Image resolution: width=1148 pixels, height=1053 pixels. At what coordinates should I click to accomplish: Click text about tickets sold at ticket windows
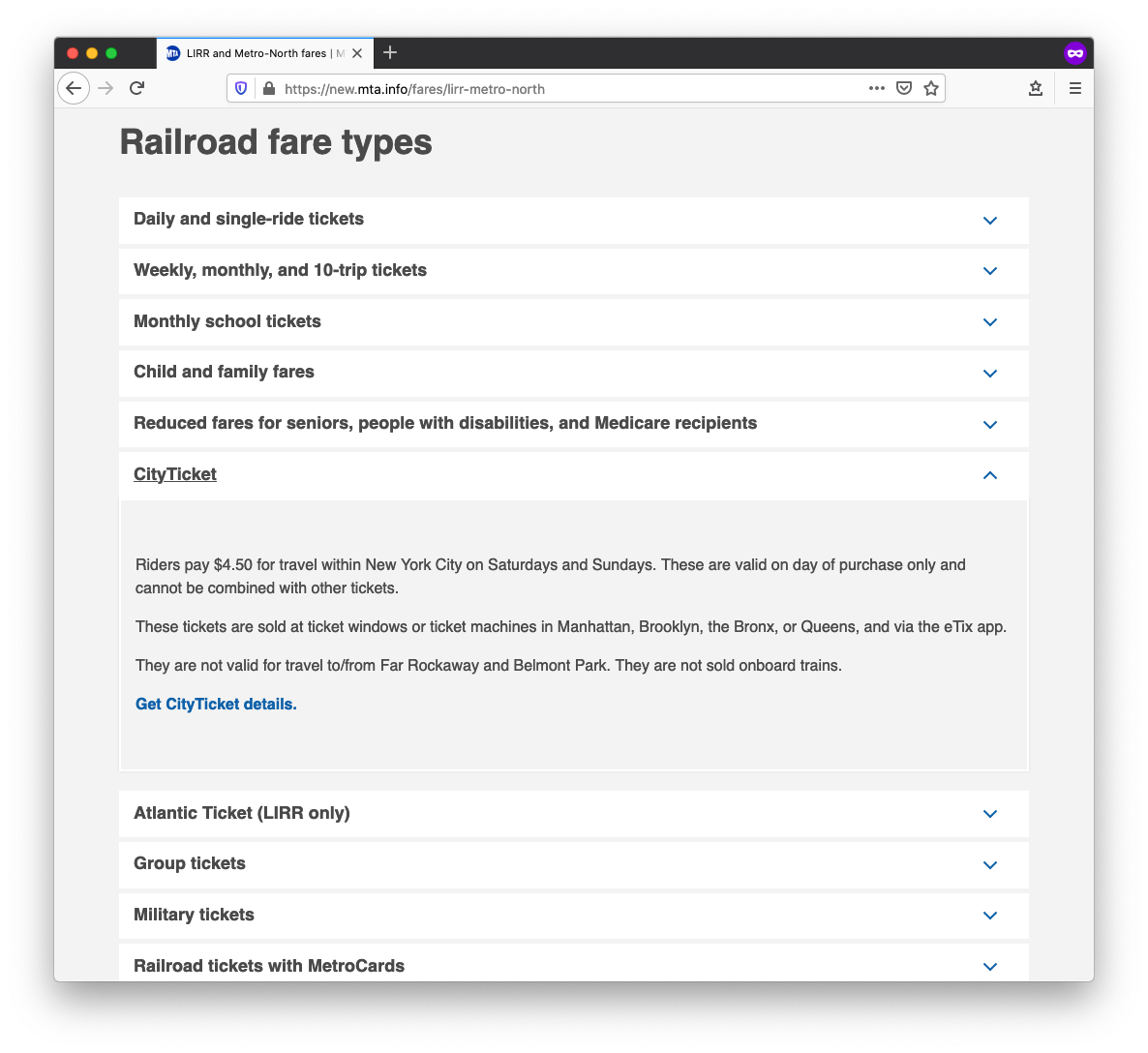coord(571,627)
